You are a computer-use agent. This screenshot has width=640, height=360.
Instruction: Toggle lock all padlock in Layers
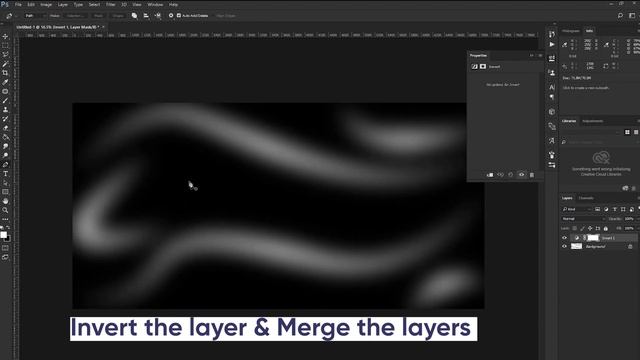(606, 228)
